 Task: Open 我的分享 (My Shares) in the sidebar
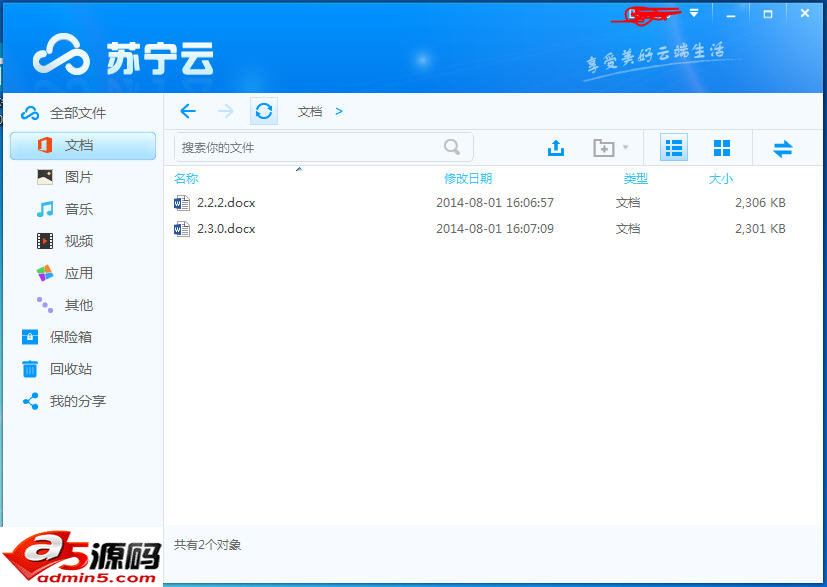pyautogui.click(x=76, y=401)
